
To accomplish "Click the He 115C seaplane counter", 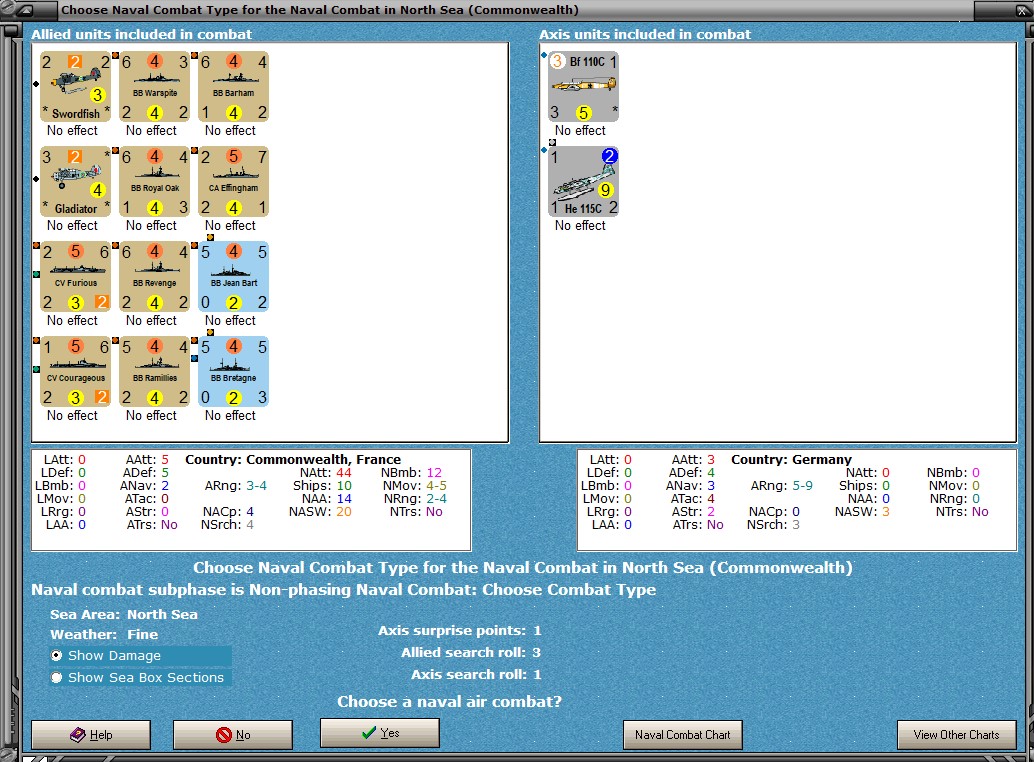I will pyautogui.click(x=583, y=182).
